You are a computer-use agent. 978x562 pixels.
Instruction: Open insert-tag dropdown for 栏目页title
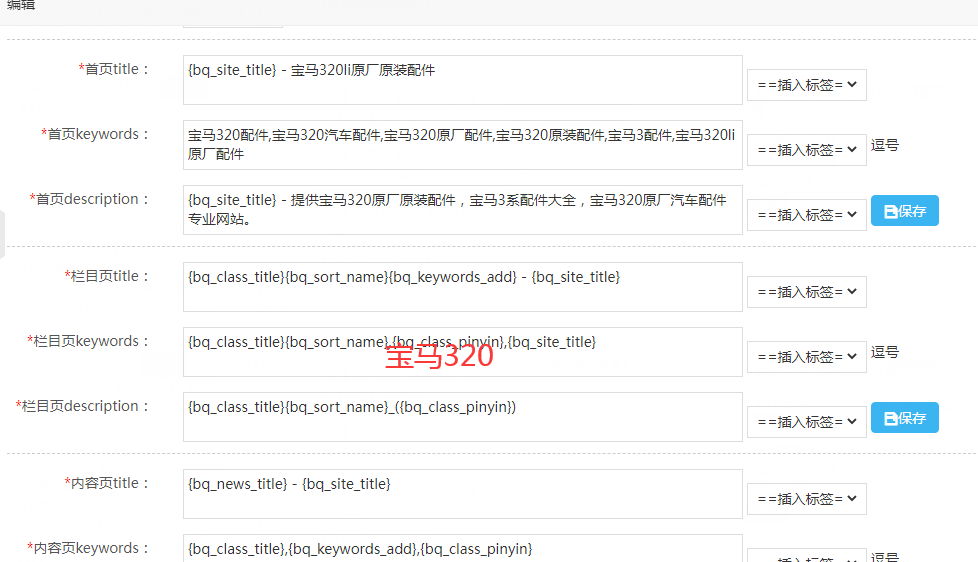point(806,292)
